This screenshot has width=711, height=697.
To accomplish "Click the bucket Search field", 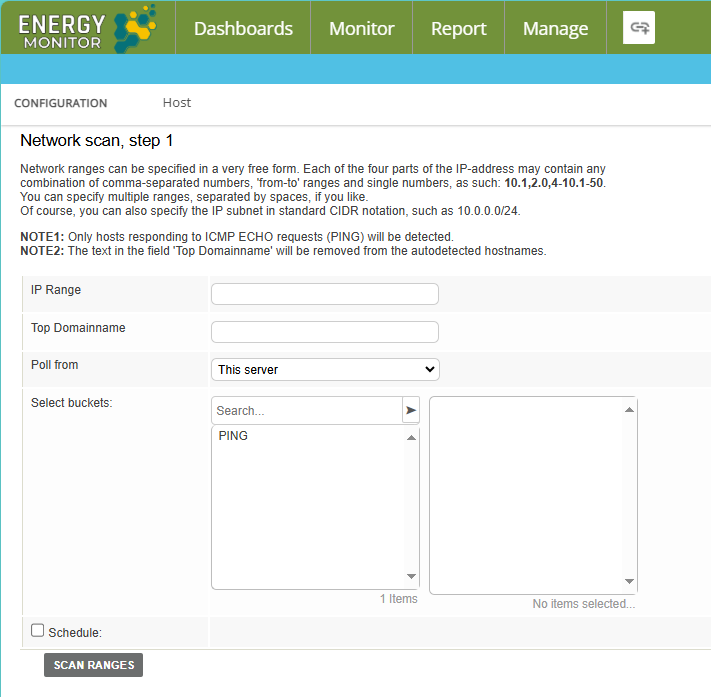I will coord(306,410).
